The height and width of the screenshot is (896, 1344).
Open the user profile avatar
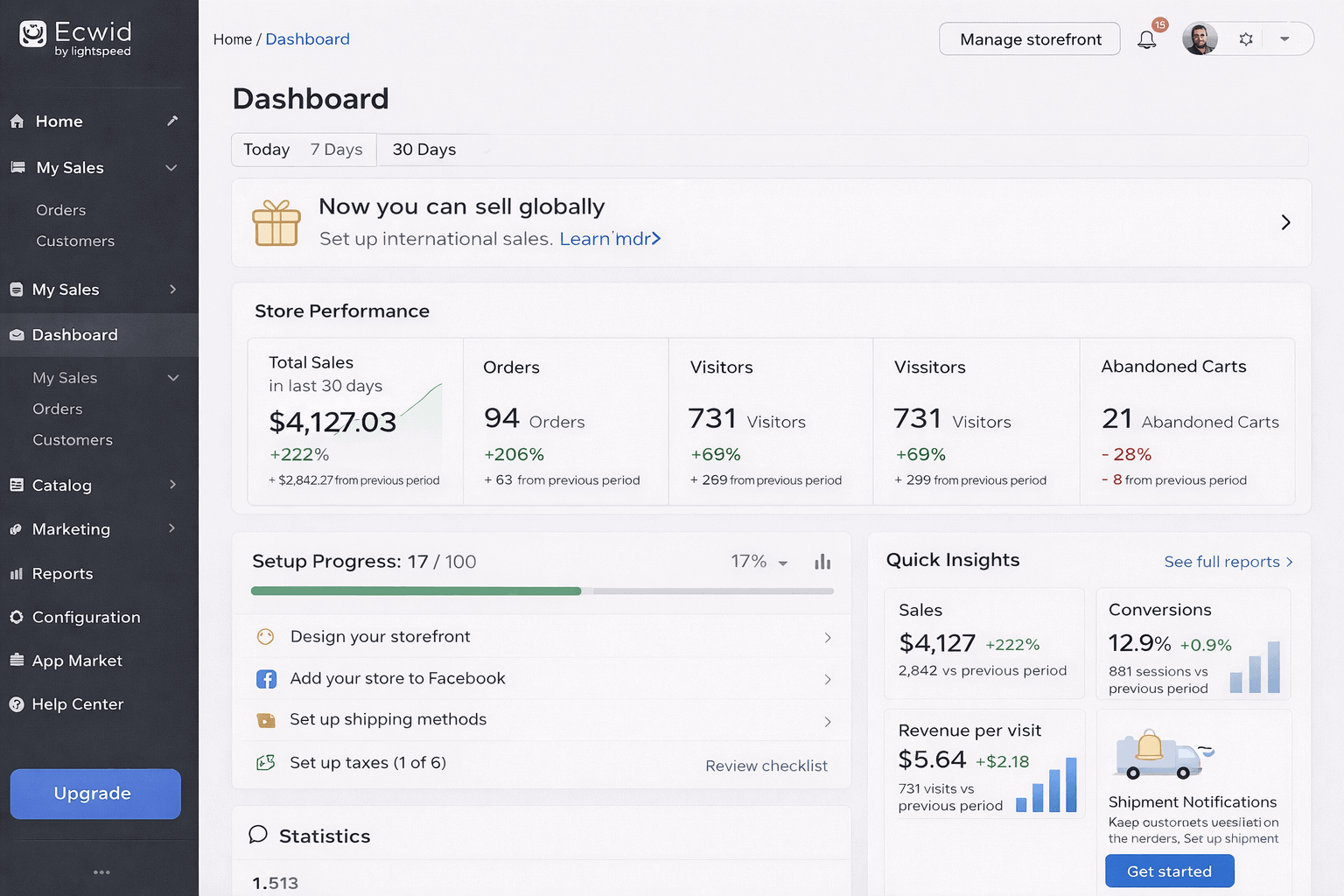click(x=1200, y=39)
